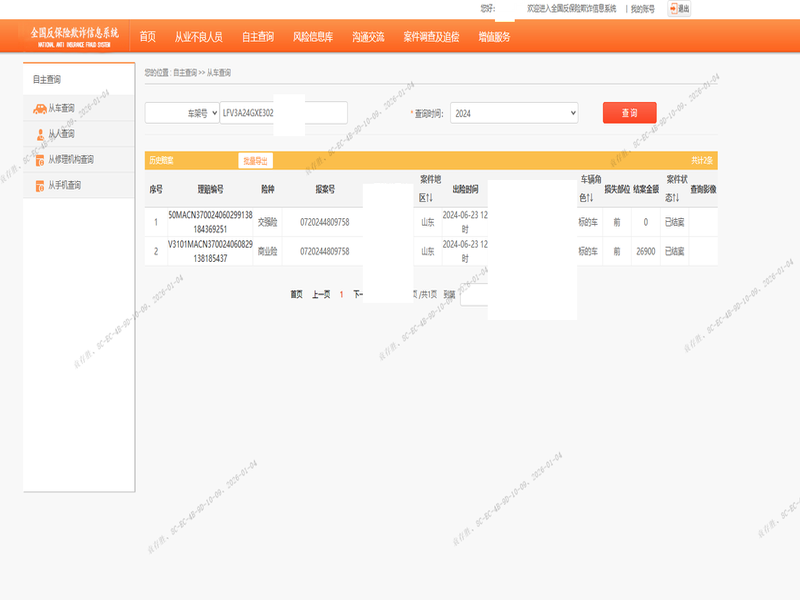Click the repair shop icon beside 从修理机构查询

[39, 159]
